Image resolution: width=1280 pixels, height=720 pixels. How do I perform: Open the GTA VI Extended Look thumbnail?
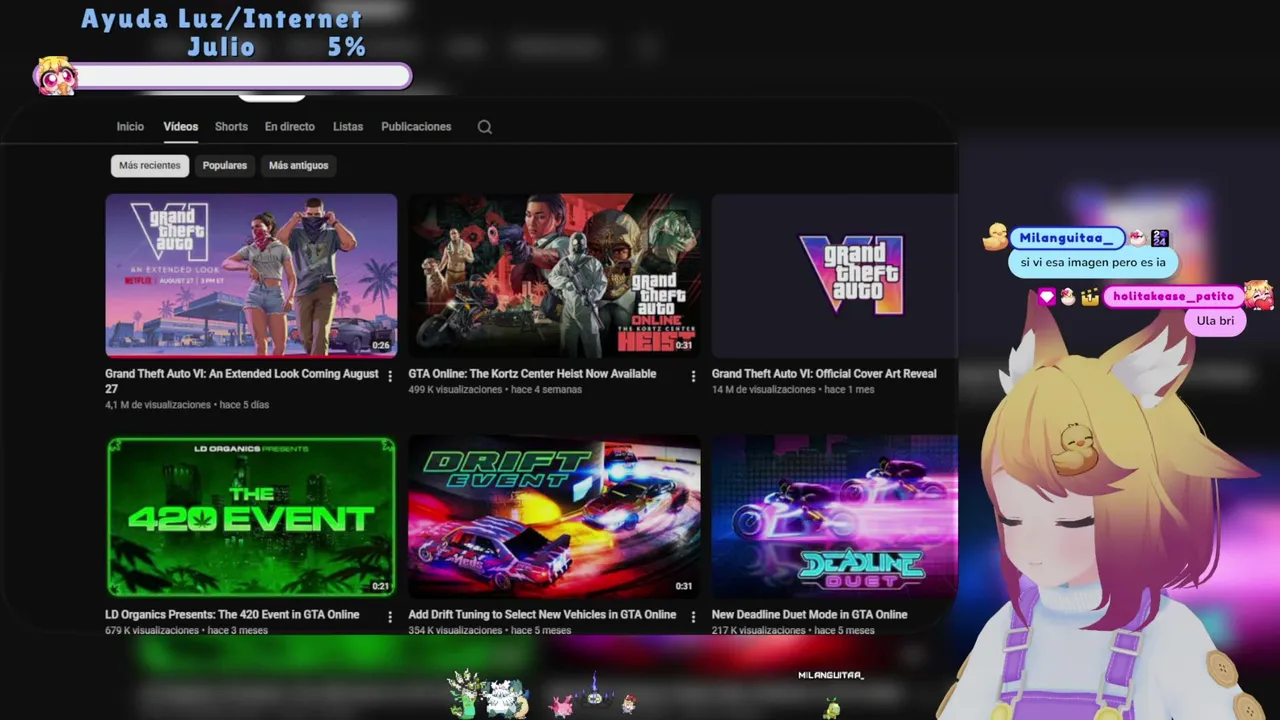click(251, 275)
